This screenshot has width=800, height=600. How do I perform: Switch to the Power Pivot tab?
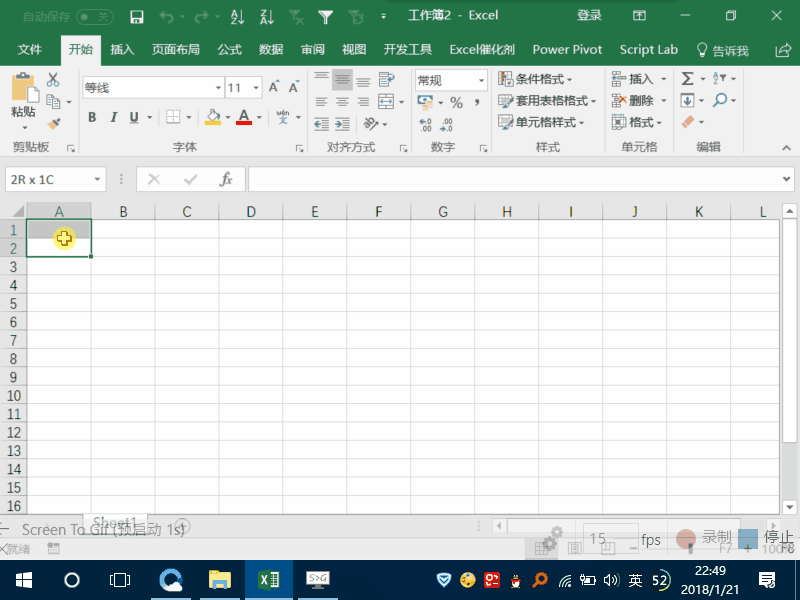567,49
